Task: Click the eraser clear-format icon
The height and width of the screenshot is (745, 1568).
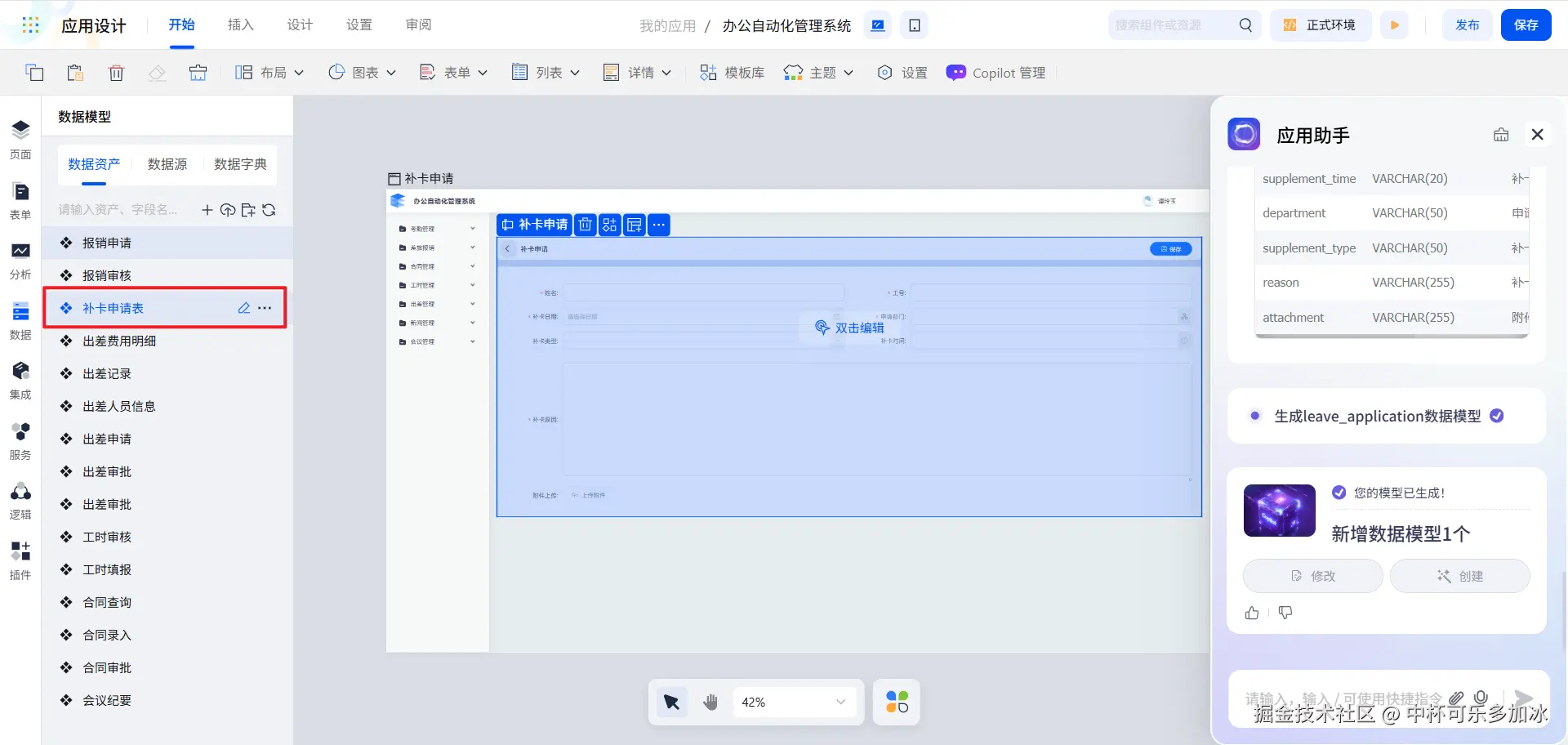Action: coord(157,73)
